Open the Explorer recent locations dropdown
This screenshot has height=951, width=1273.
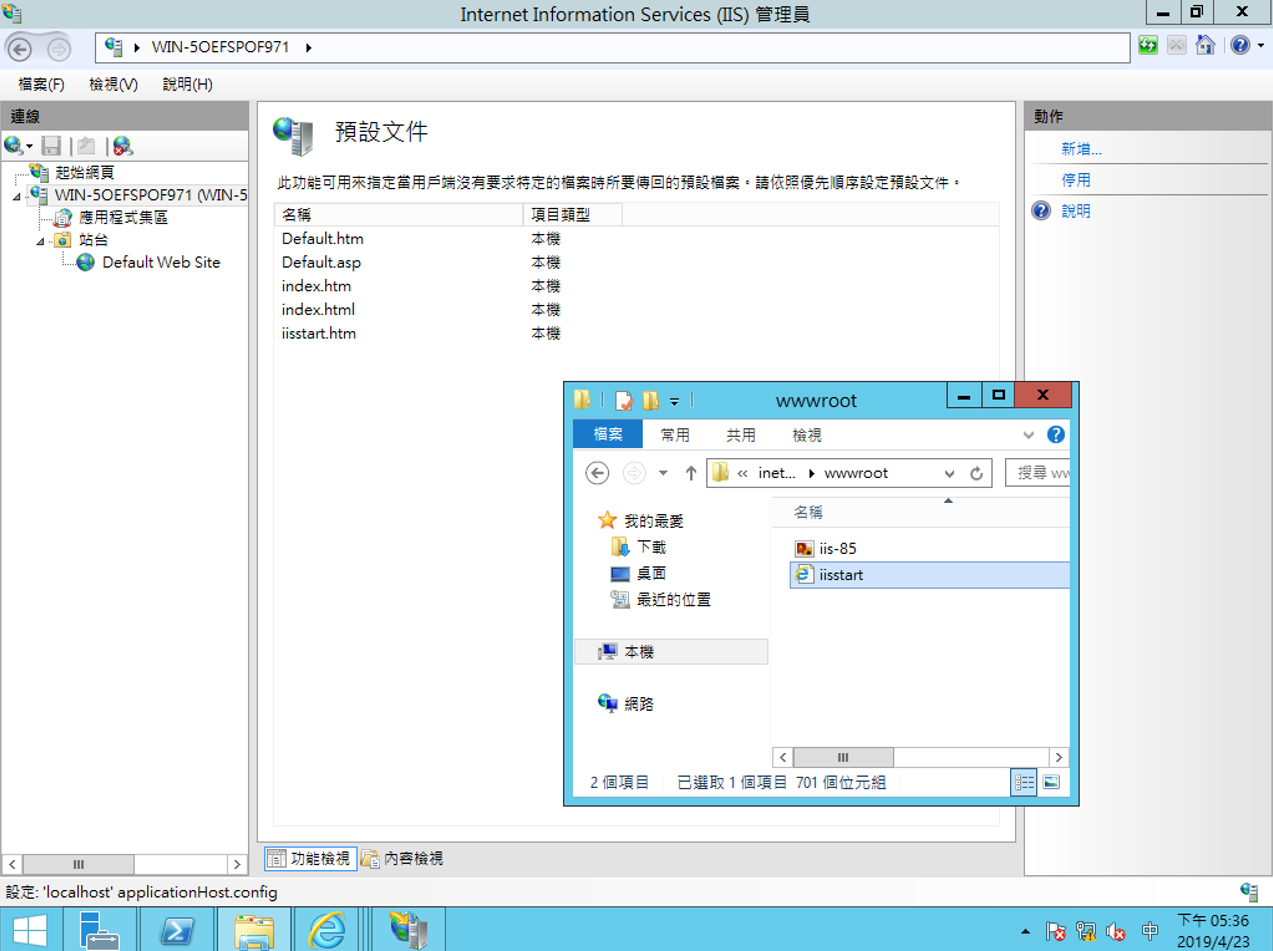coord(662,473)
